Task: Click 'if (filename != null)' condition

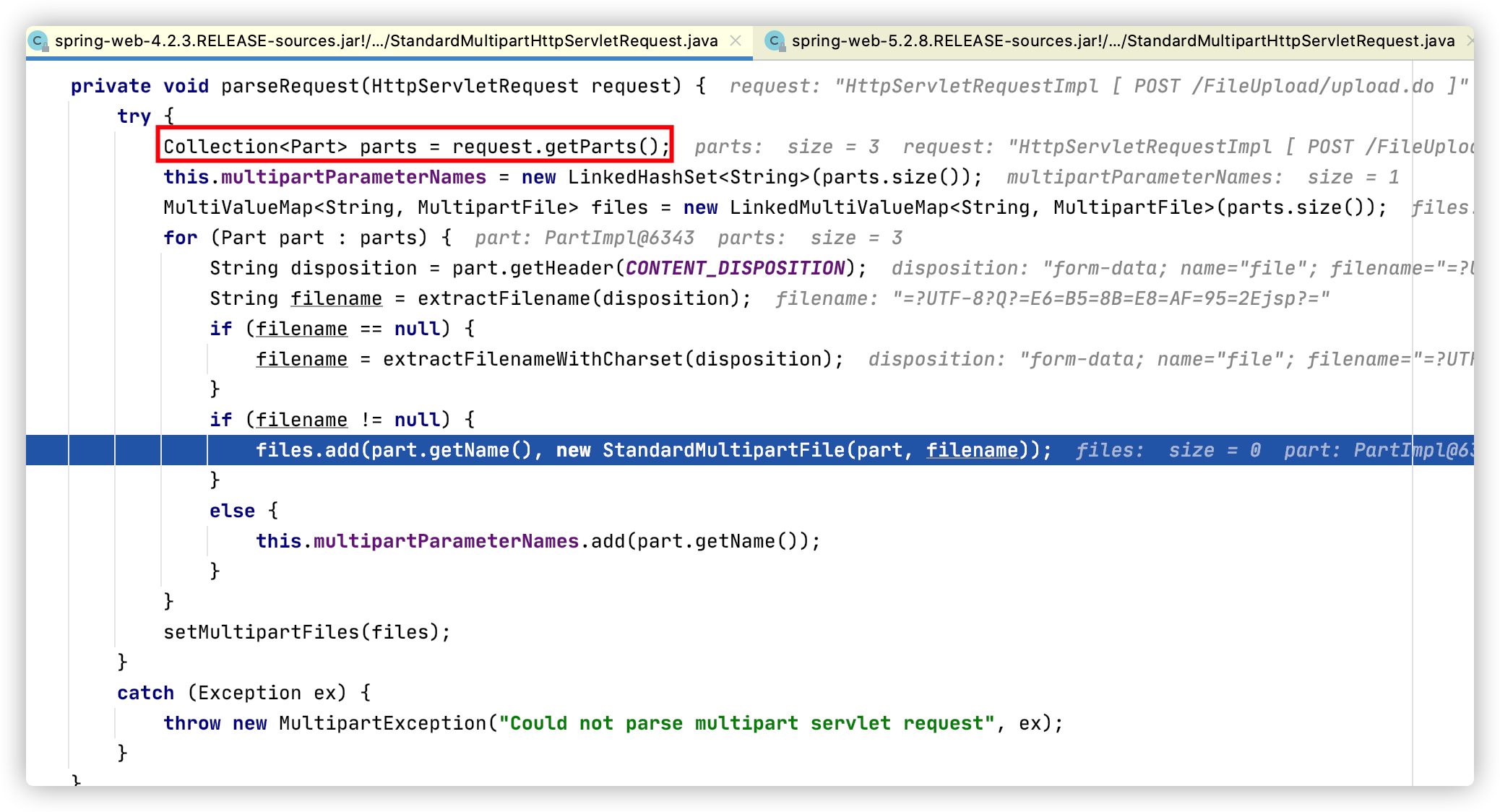Action: pyautogui.click(x=342, y=420)
